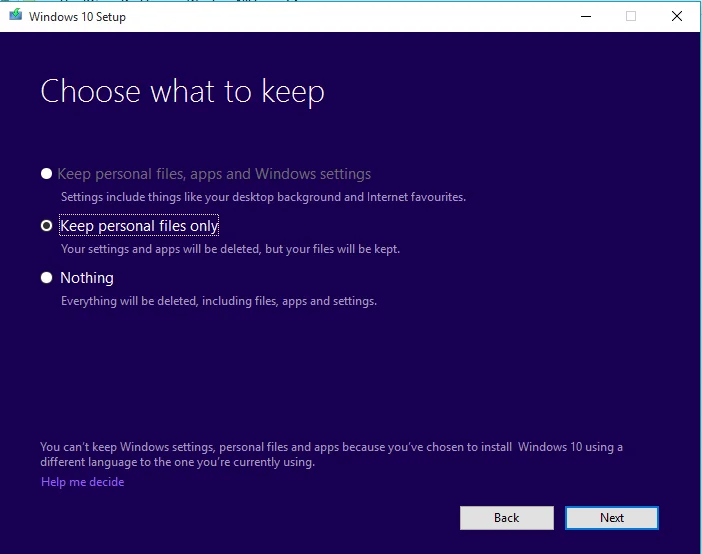This screenshot has height=554, width=702.
Task: Select the 'Nothing' radio circle
Action: pyautogui.click(x=46, y=278)
